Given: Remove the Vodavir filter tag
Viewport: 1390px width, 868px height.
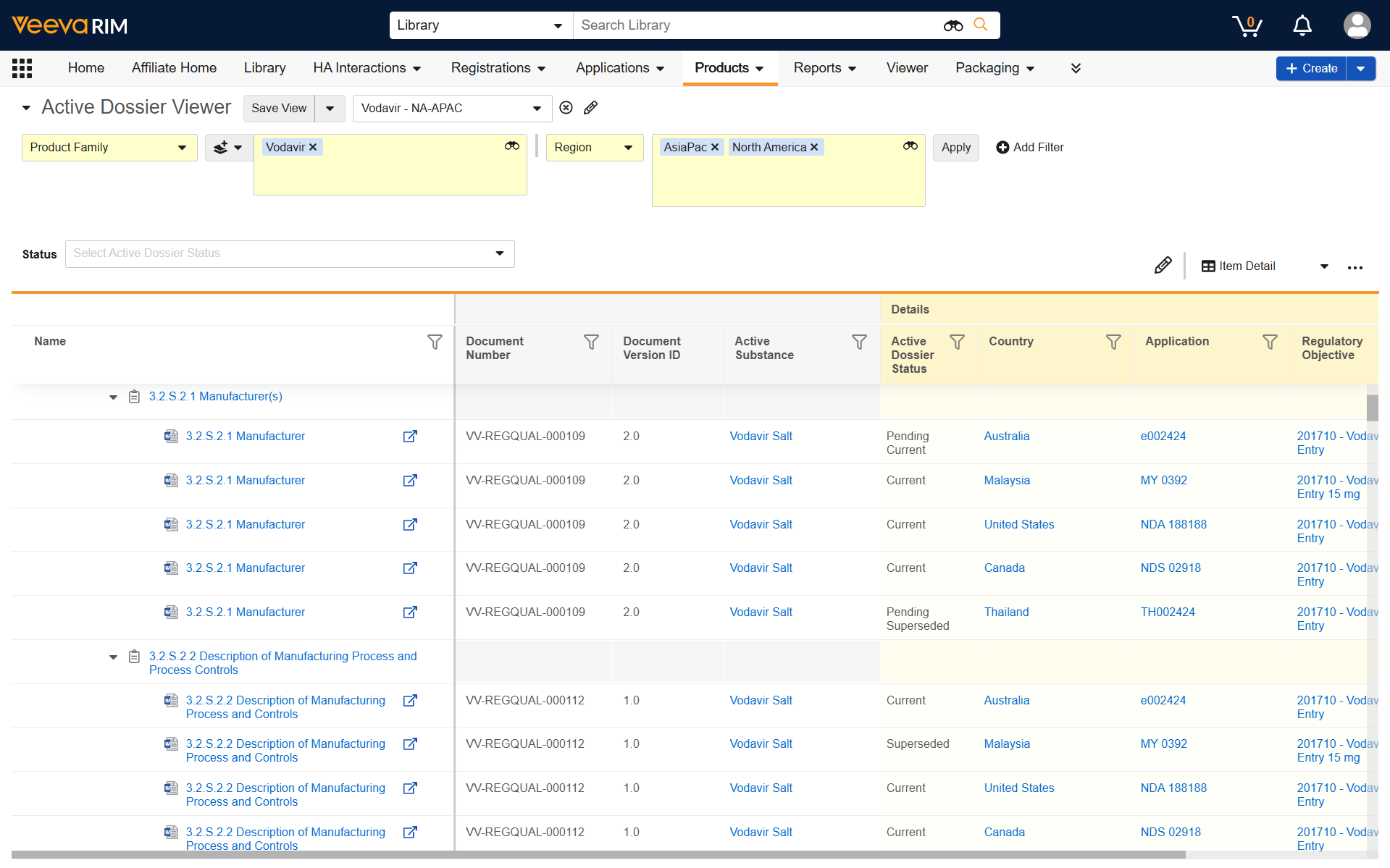Looking at the screenshot, I should [x=313, y=147].
